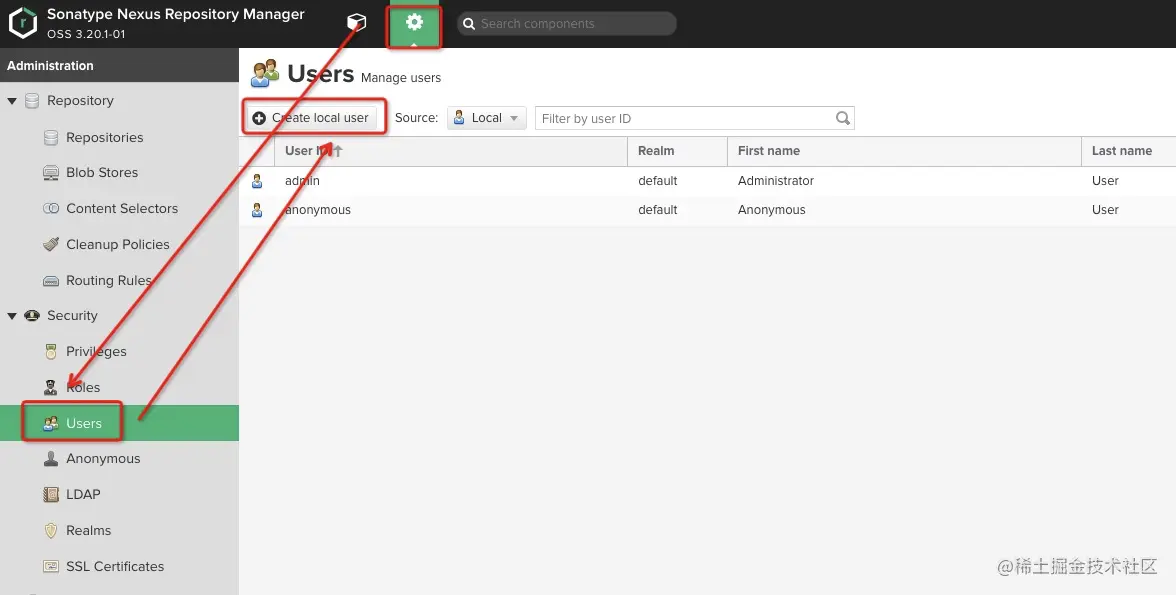Click the Administration panel header
This screenshot has height=595, width=1176.
tap(119, 65)
